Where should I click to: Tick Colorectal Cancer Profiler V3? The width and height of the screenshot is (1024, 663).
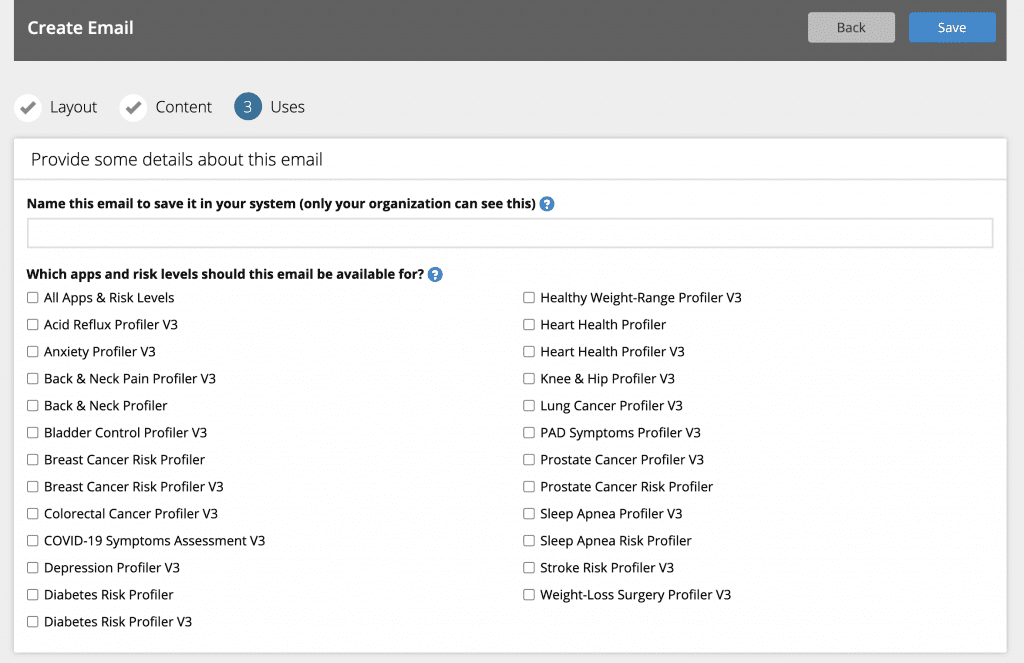click(x=33, y=513)
